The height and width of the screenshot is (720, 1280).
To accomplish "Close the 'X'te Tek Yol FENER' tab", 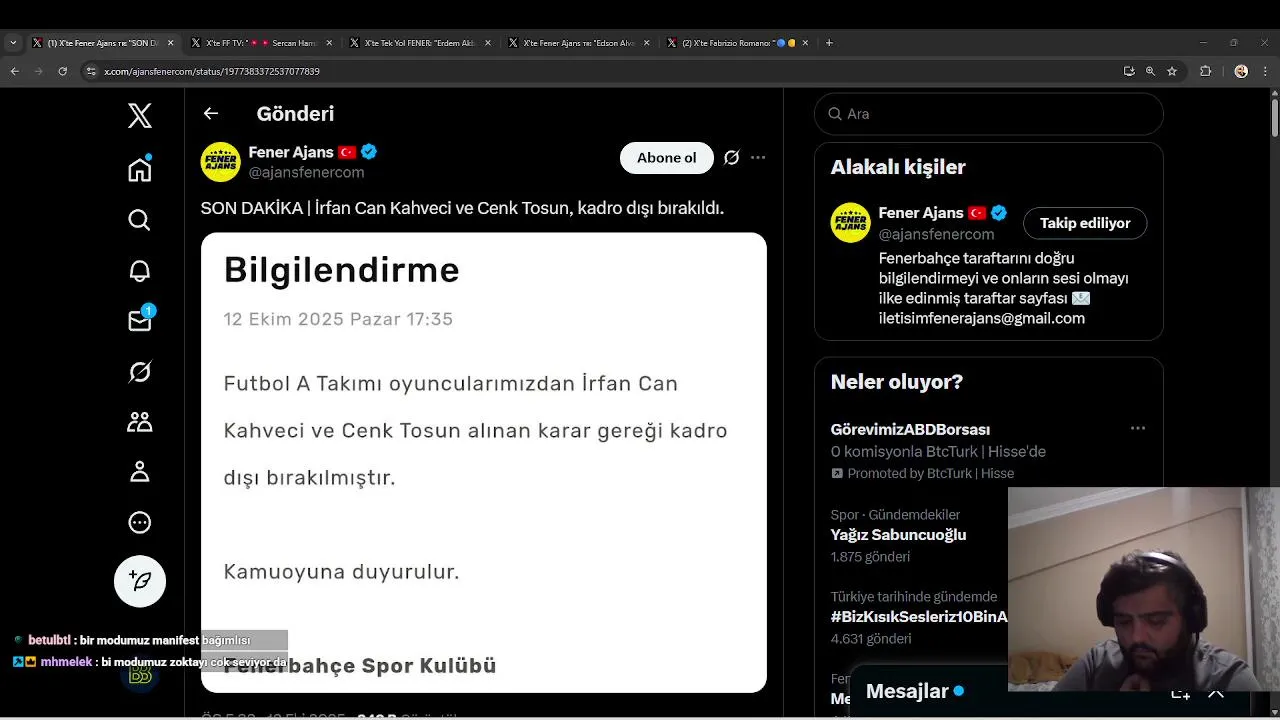I will [x=488, y=43].
